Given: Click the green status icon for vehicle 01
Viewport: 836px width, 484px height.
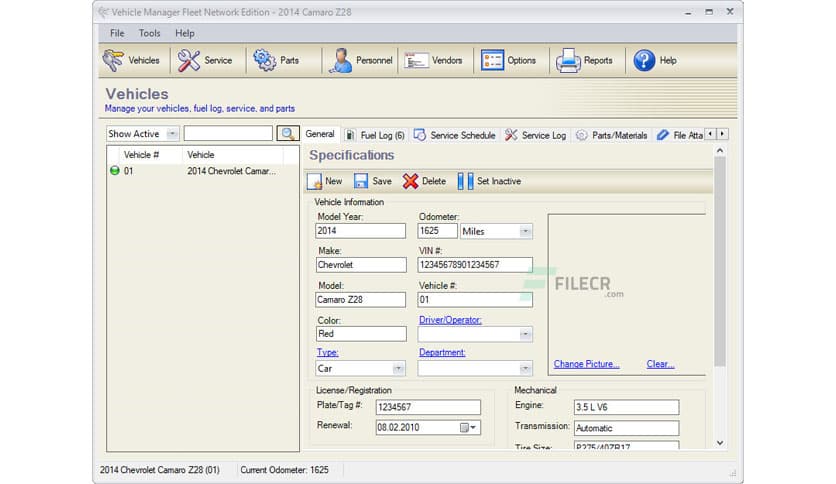Looking at the screenshot, I should (115, 171).
